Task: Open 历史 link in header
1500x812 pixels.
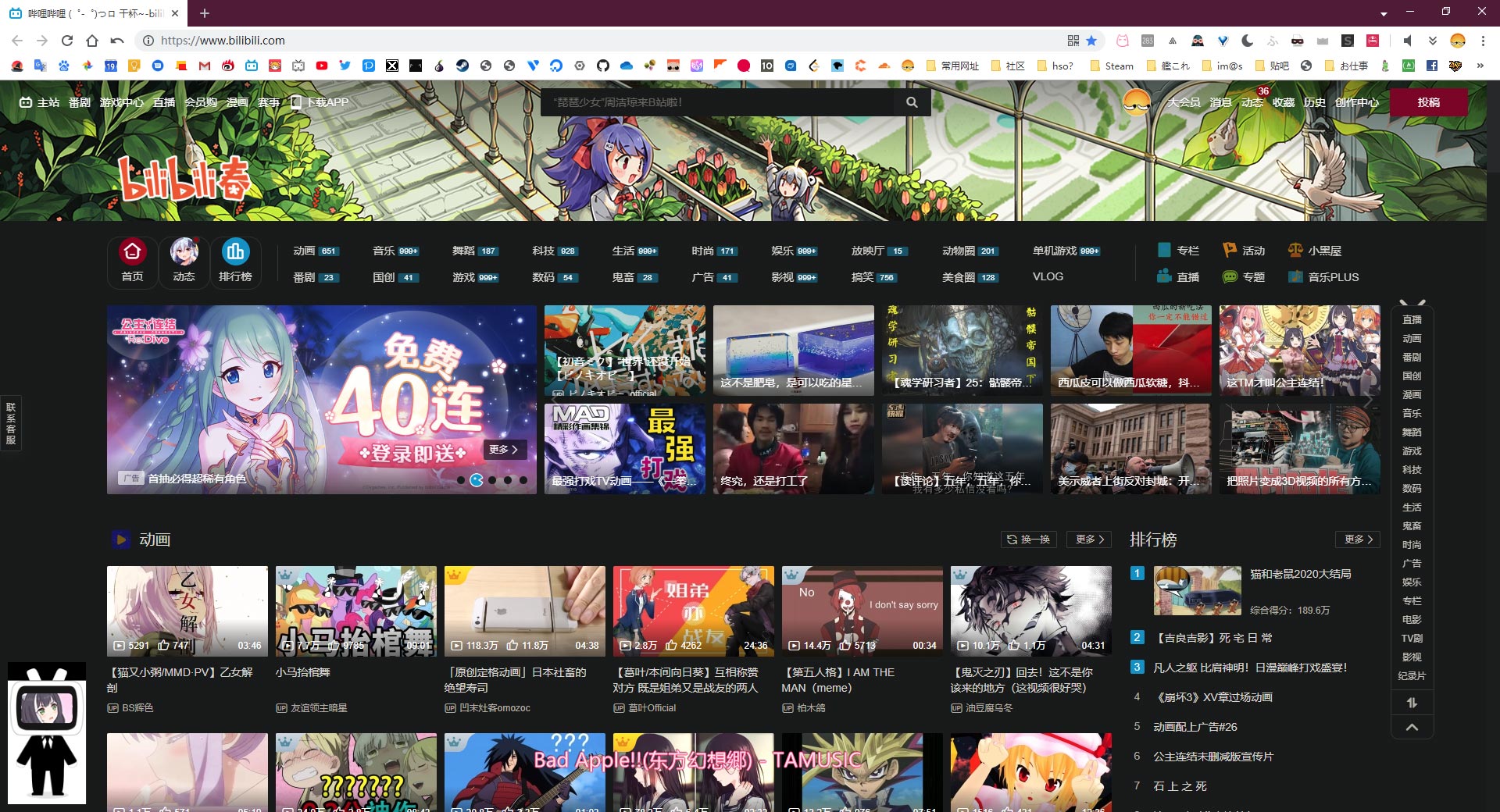Action: [x=1315, y=102]
